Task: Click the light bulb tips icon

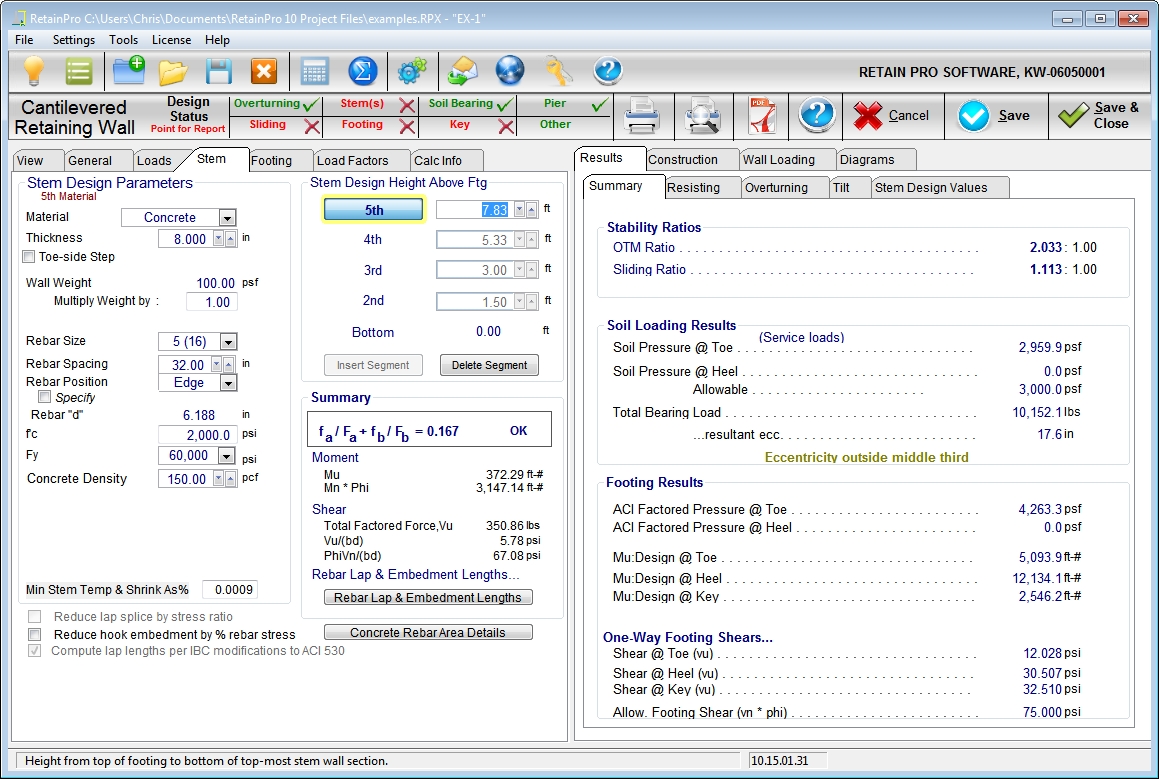Action: pos(34,72)
